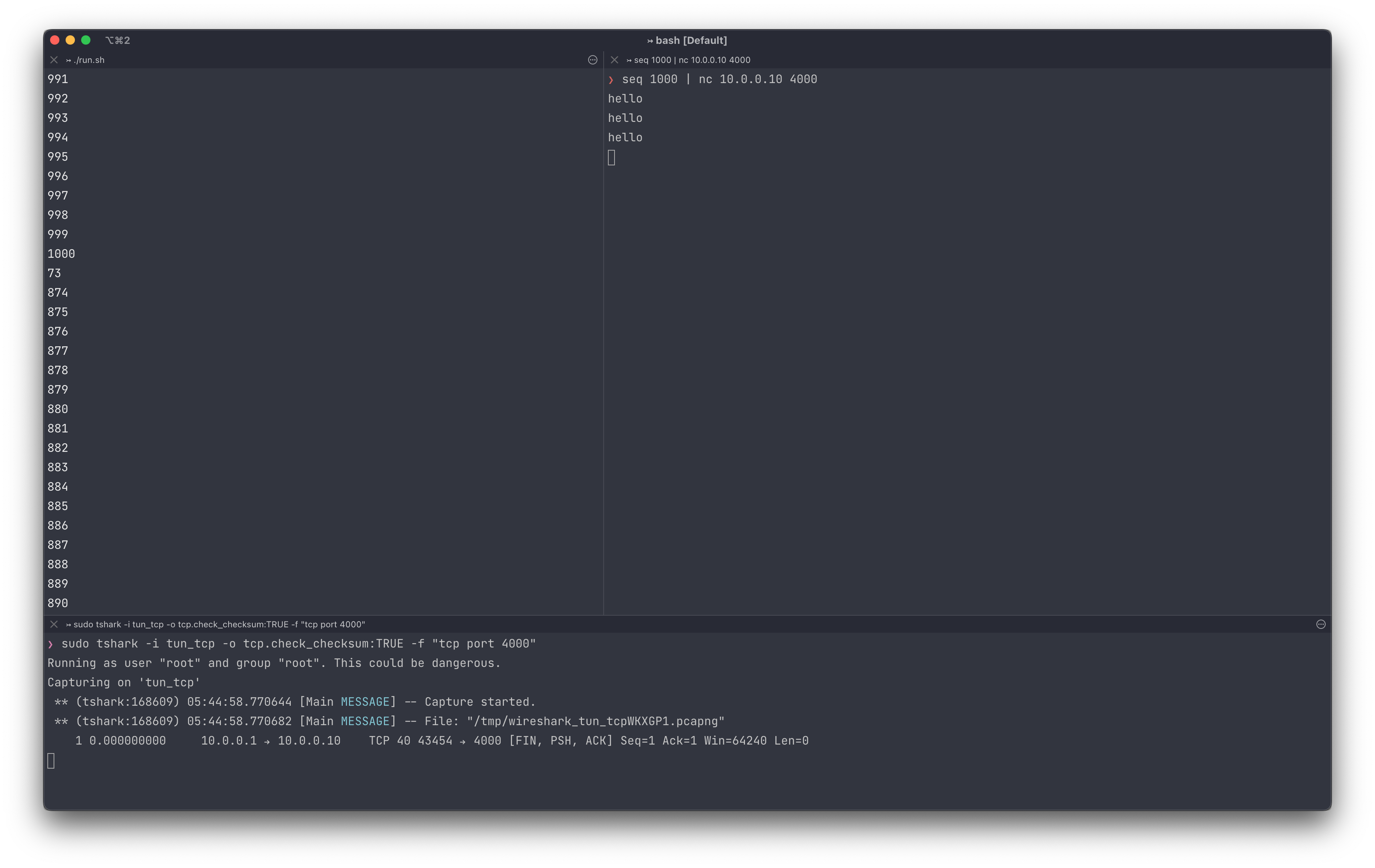Image resolution: width=1375 pixels, height=868 pixels.
Task: Click the [FIN, PSH, ACK] packet line
Action: point(560,741)
